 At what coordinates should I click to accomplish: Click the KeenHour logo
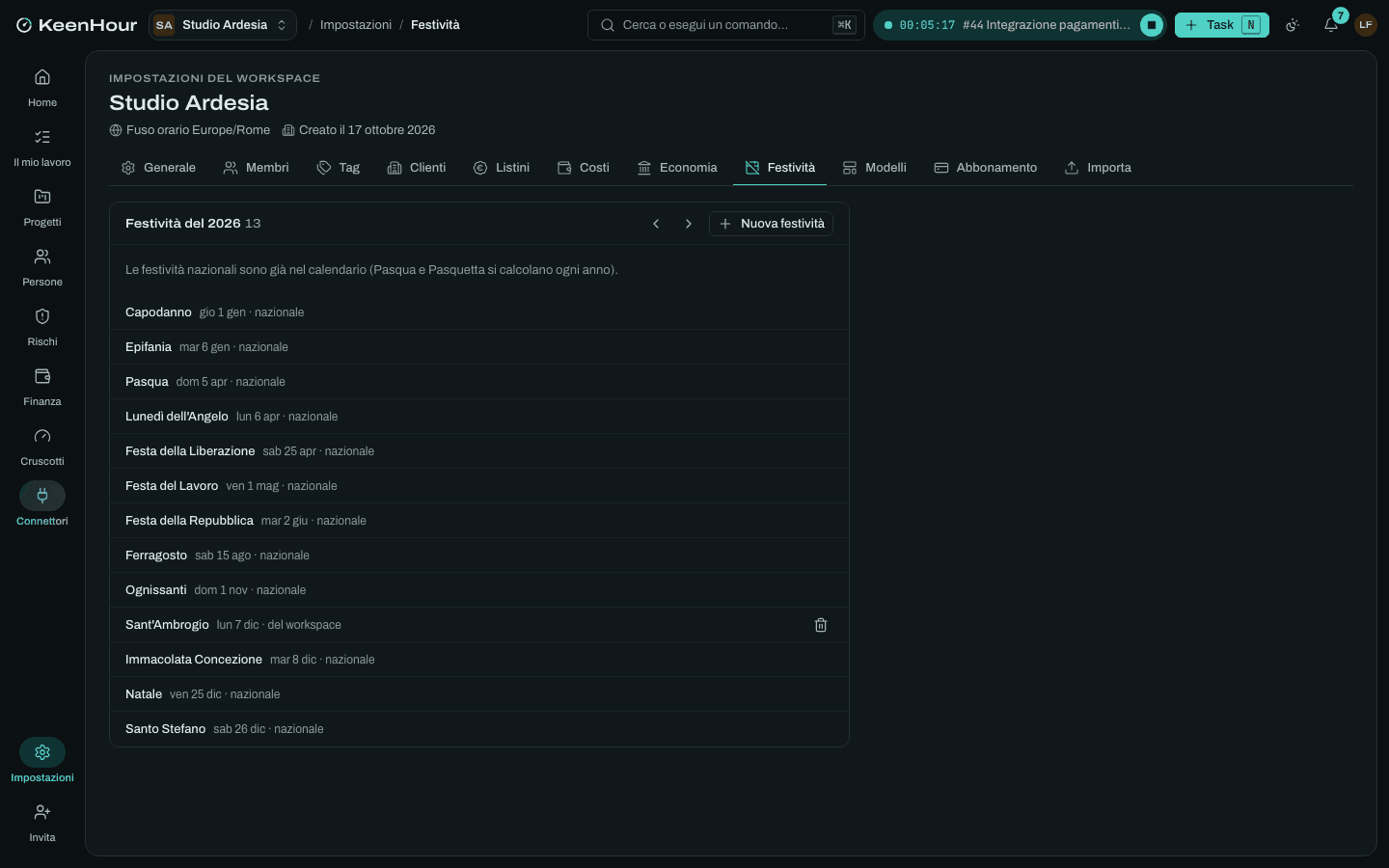pyautogui.click(x=76, y=25)
